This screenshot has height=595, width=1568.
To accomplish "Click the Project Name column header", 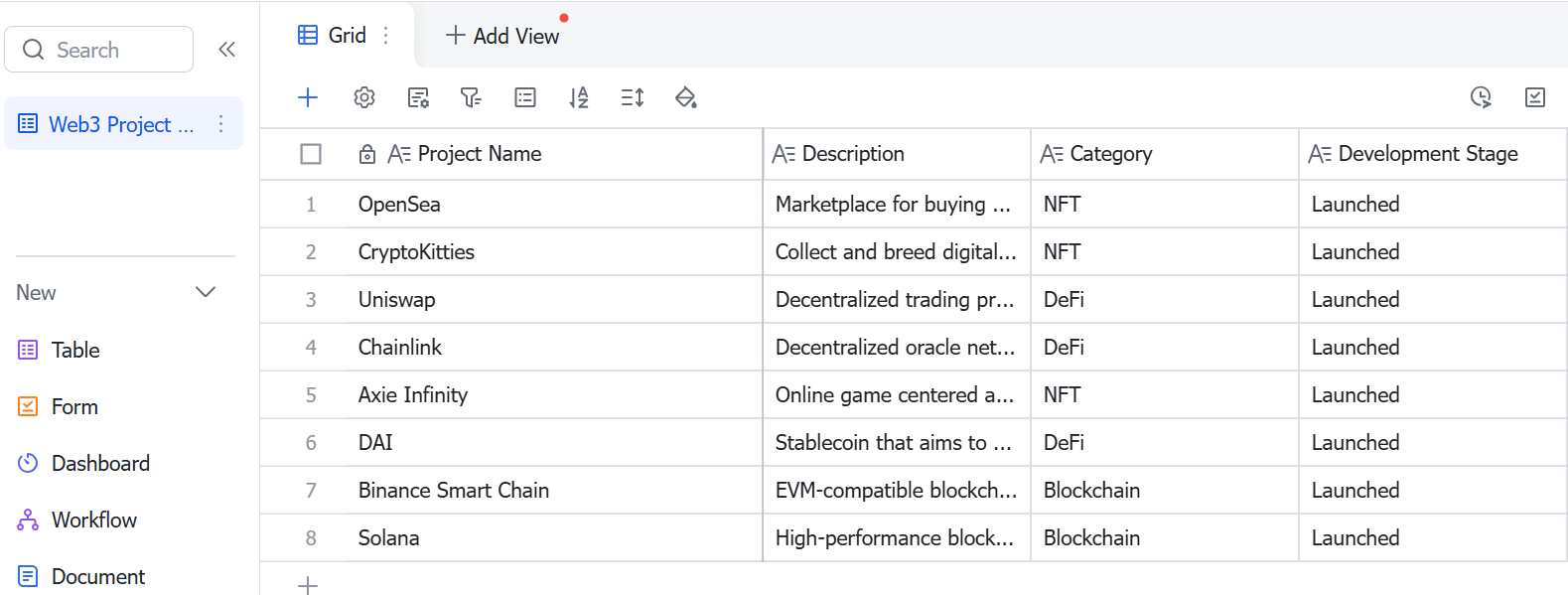I will tap(552, 154).
